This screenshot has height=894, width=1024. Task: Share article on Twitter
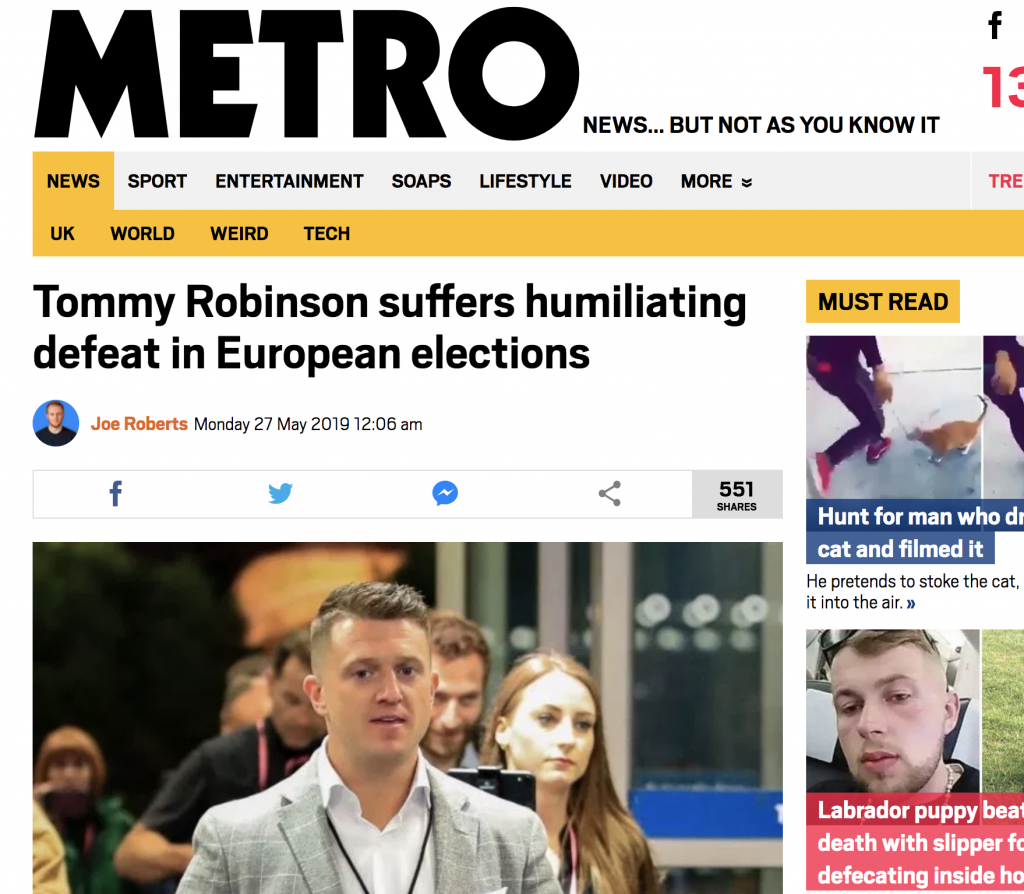click(280, 494)
